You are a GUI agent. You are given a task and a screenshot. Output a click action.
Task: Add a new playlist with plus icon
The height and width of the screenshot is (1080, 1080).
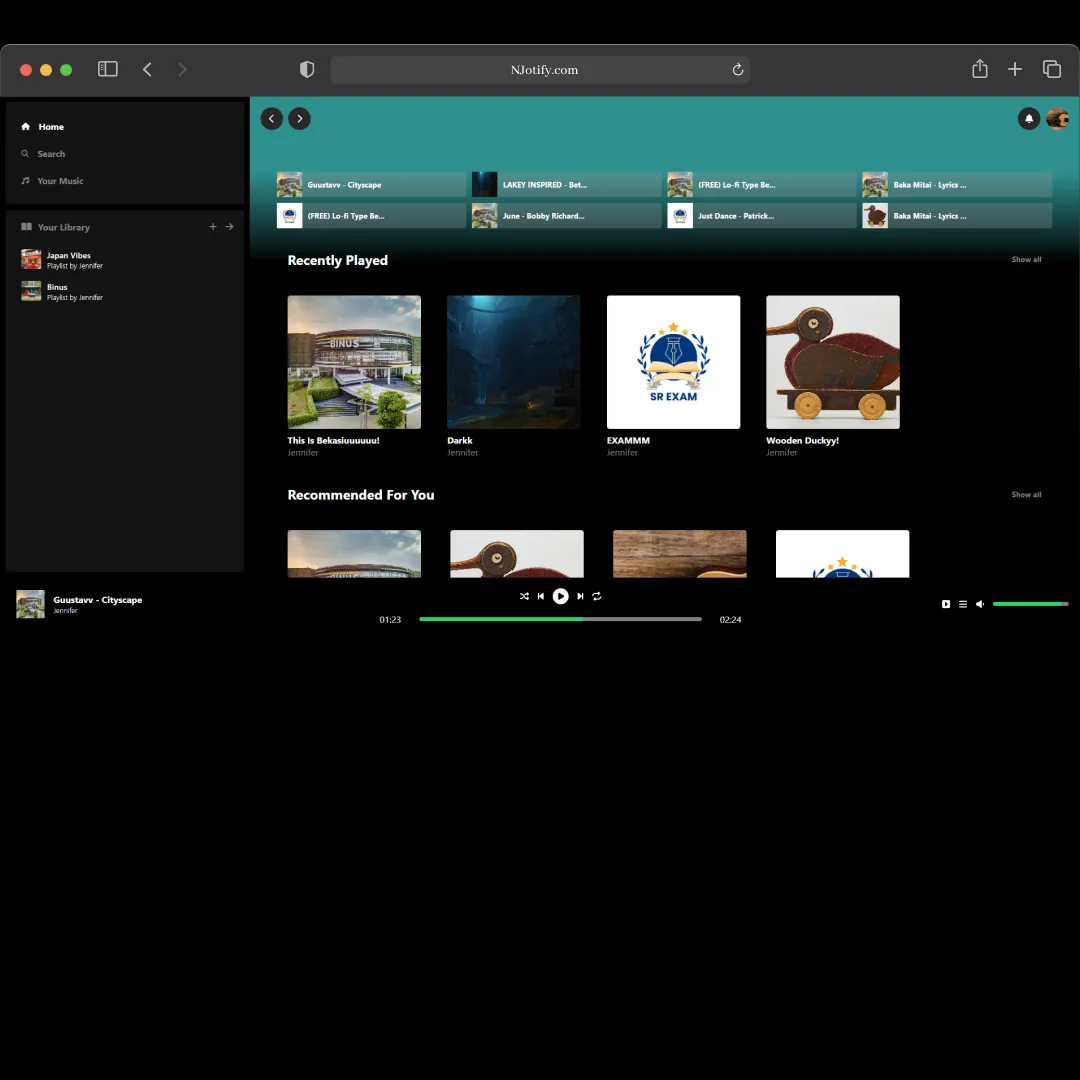coord(213,227)
